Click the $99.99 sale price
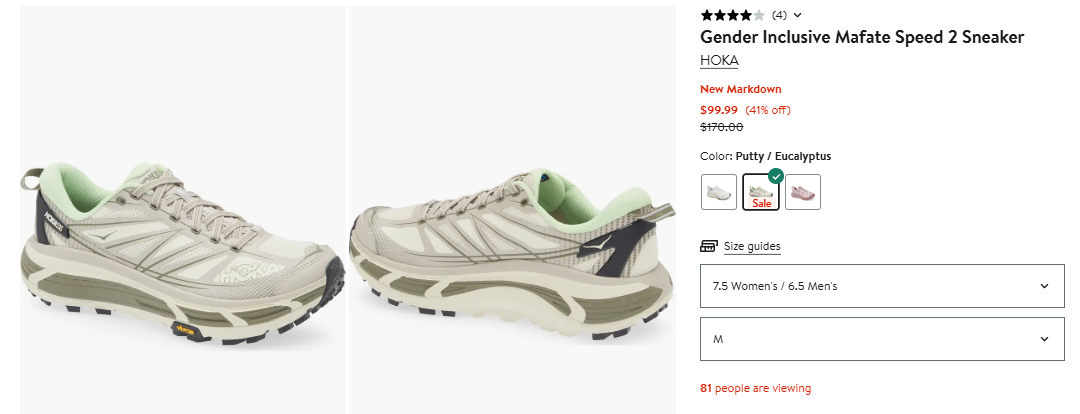The image size is (1080, 414). pyautogui.click(x=719, y=110)
